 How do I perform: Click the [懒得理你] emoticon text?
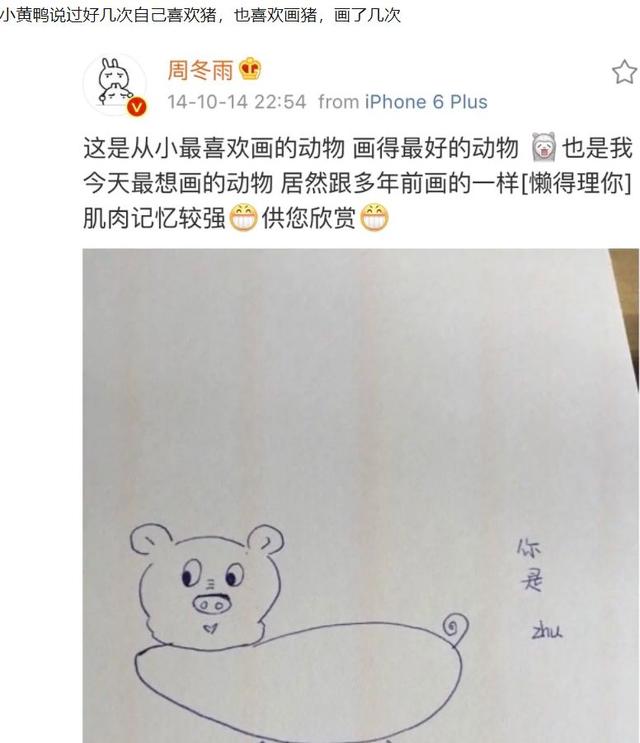click(x=576, y=183)
